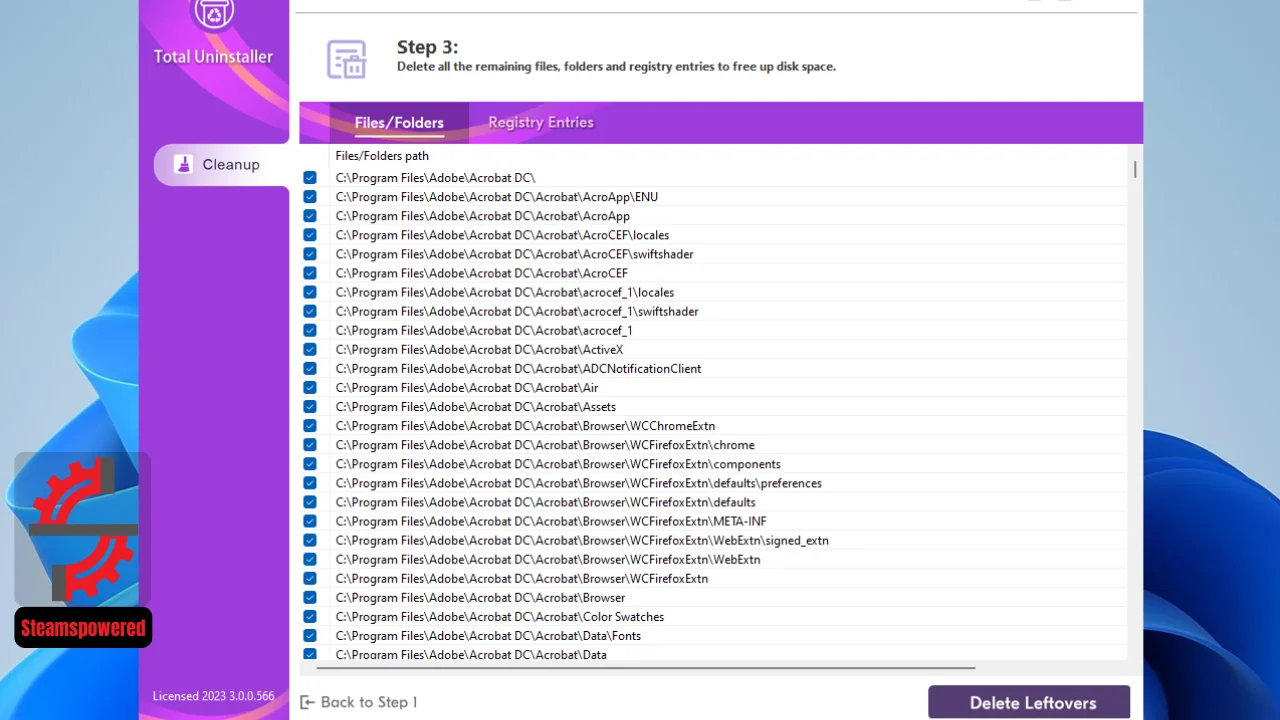The height and width of the screenshot is (720, 1280).
Task: Switch to the Files/Folders tab
Action: point(399,122)
